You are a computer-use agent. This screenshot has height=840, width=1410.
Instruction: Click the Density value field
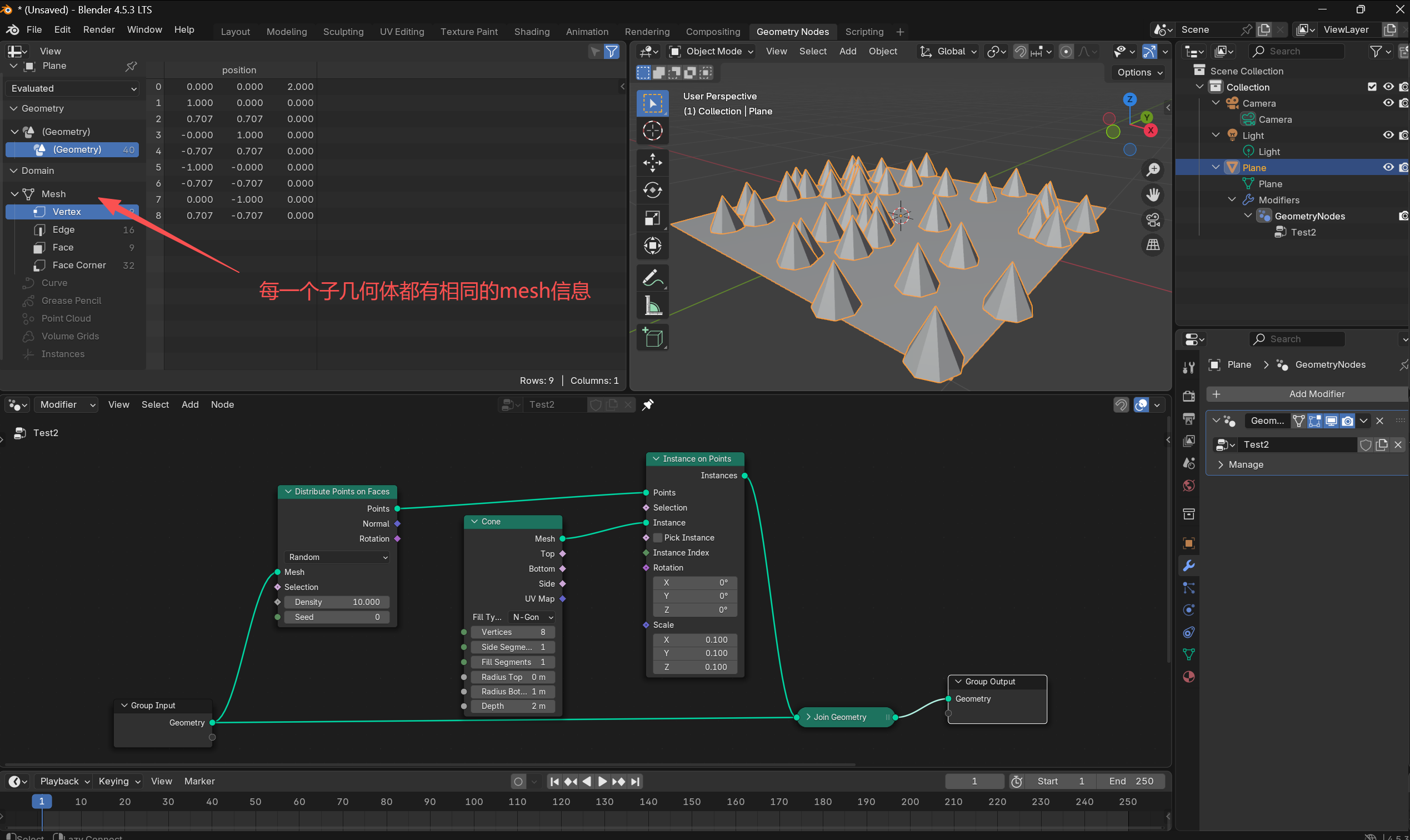coord(337,602)
